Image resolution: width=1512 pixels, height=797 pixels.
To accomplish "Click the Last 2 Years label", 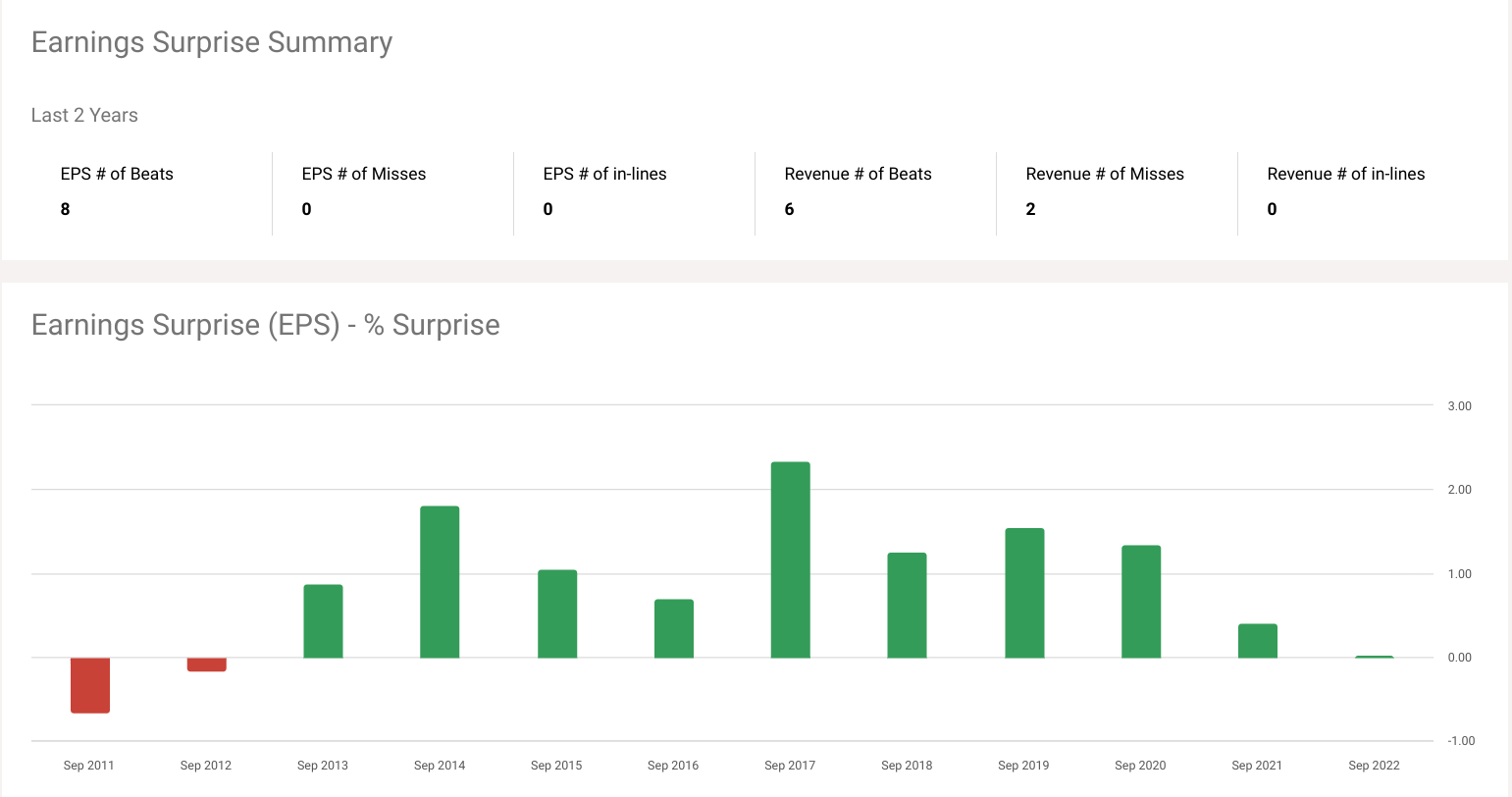I will 84,115.
